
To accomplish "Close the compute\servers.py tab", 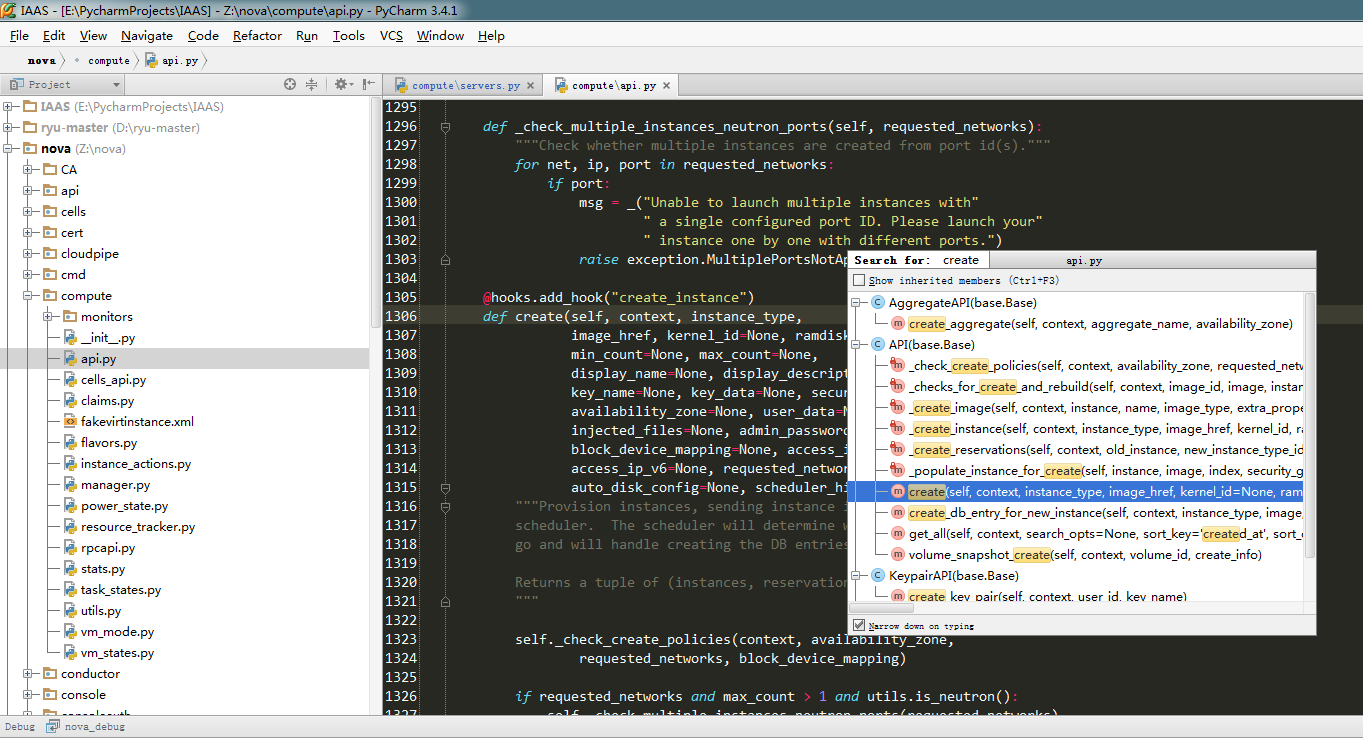I will pos(530,86).
